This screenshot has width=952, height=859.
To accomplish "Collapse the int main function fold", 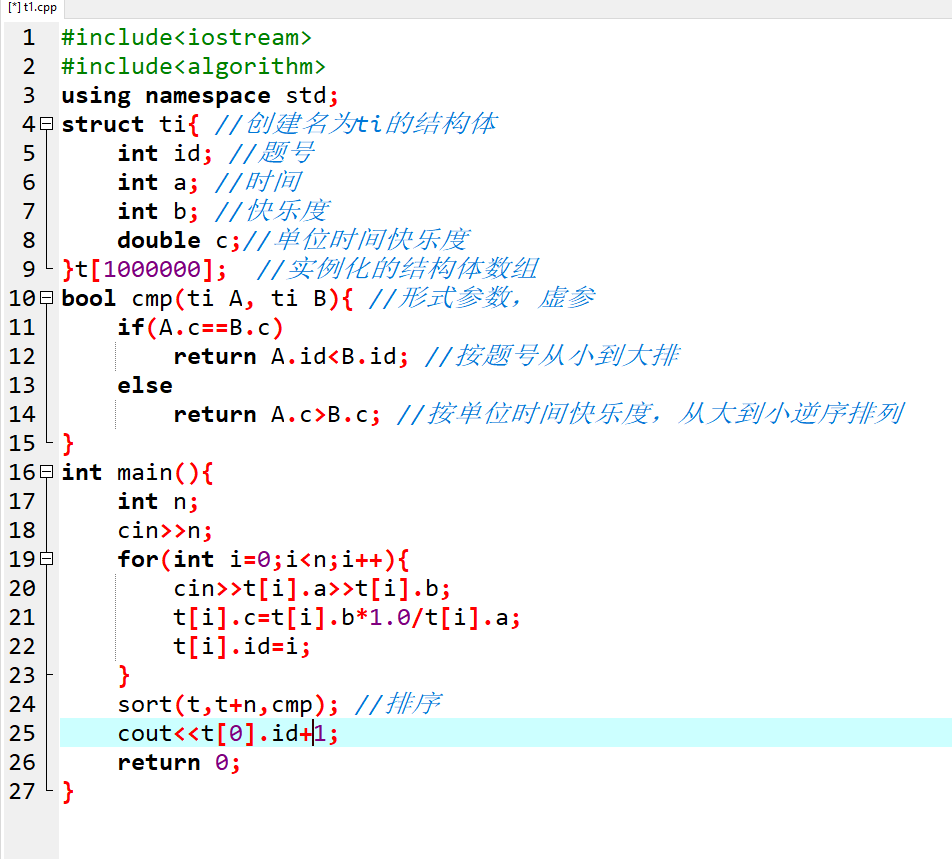I will click(x=46, y=472).
